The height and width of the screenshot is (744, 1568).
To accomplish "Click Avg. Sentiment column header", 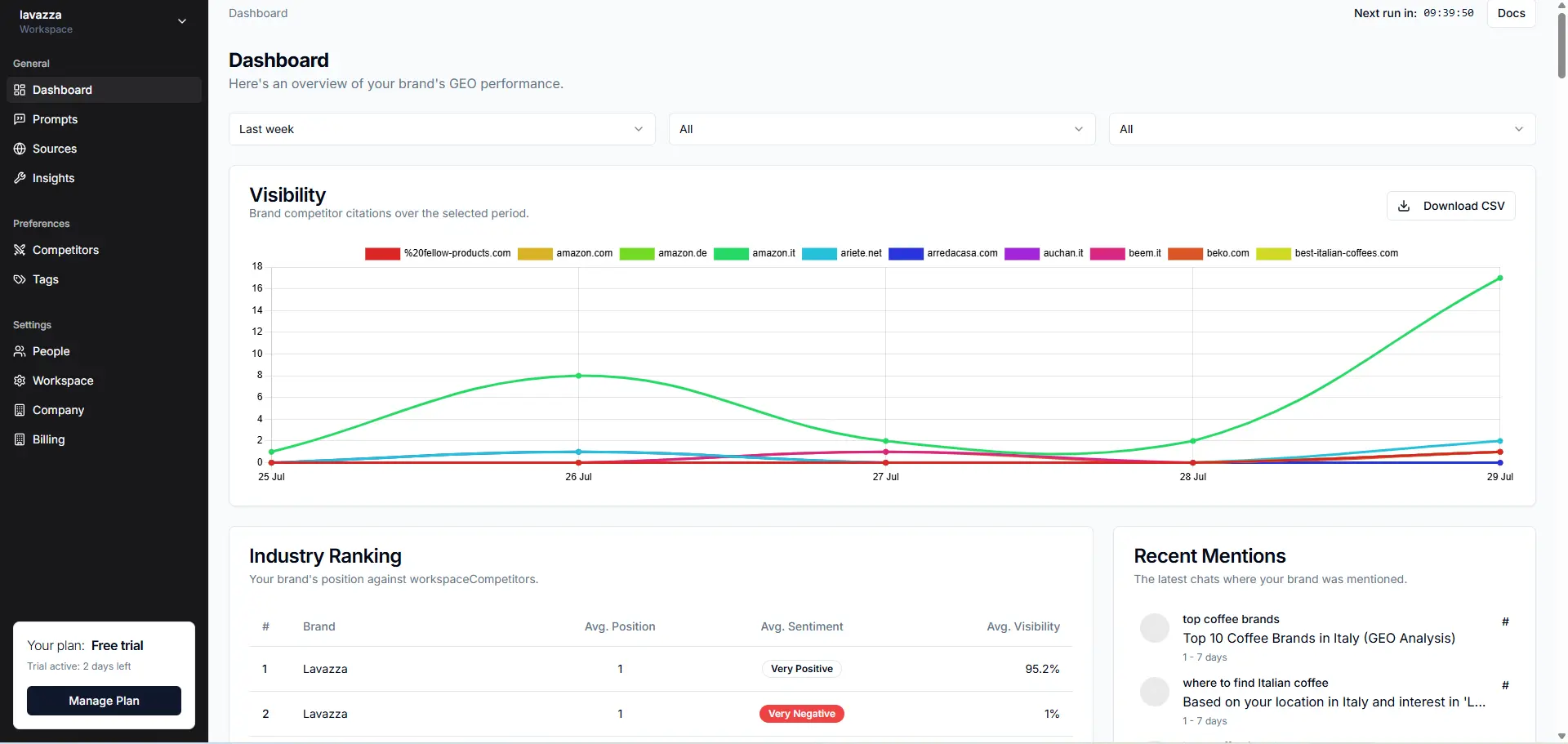I will click(x=802, y=626).
